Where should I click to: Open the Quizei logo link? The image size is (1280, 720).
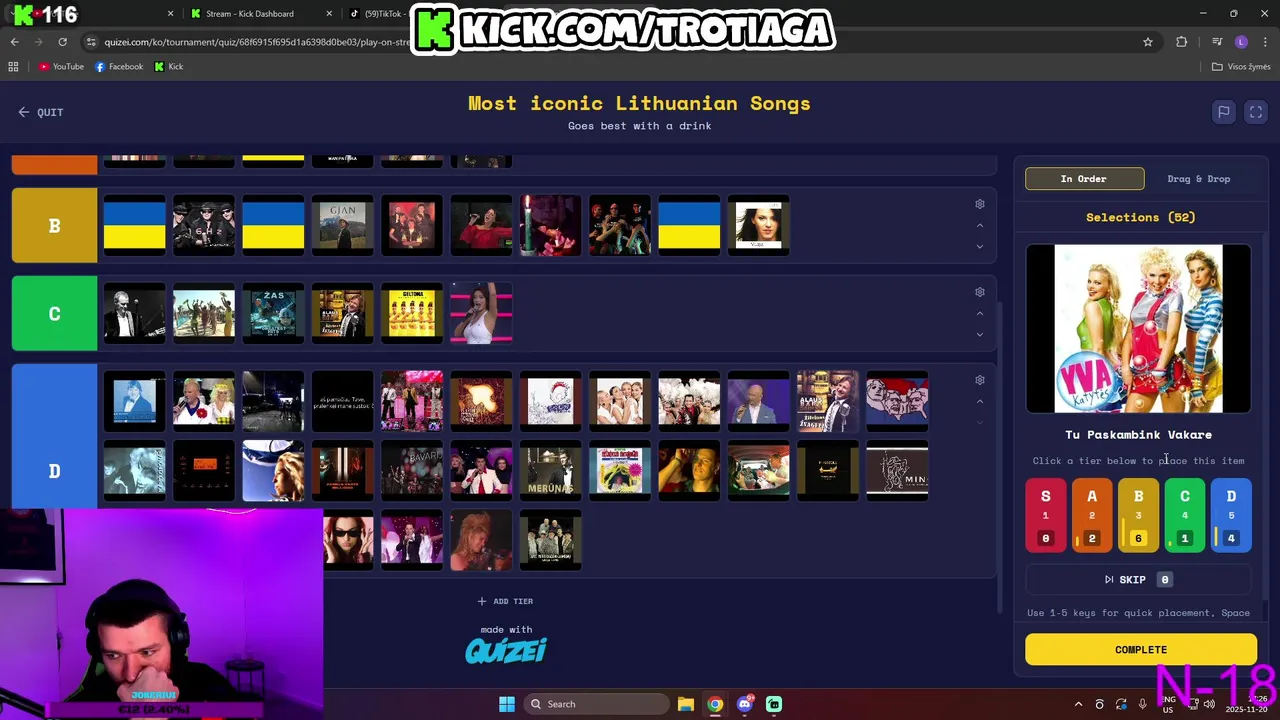click(506, 651)
